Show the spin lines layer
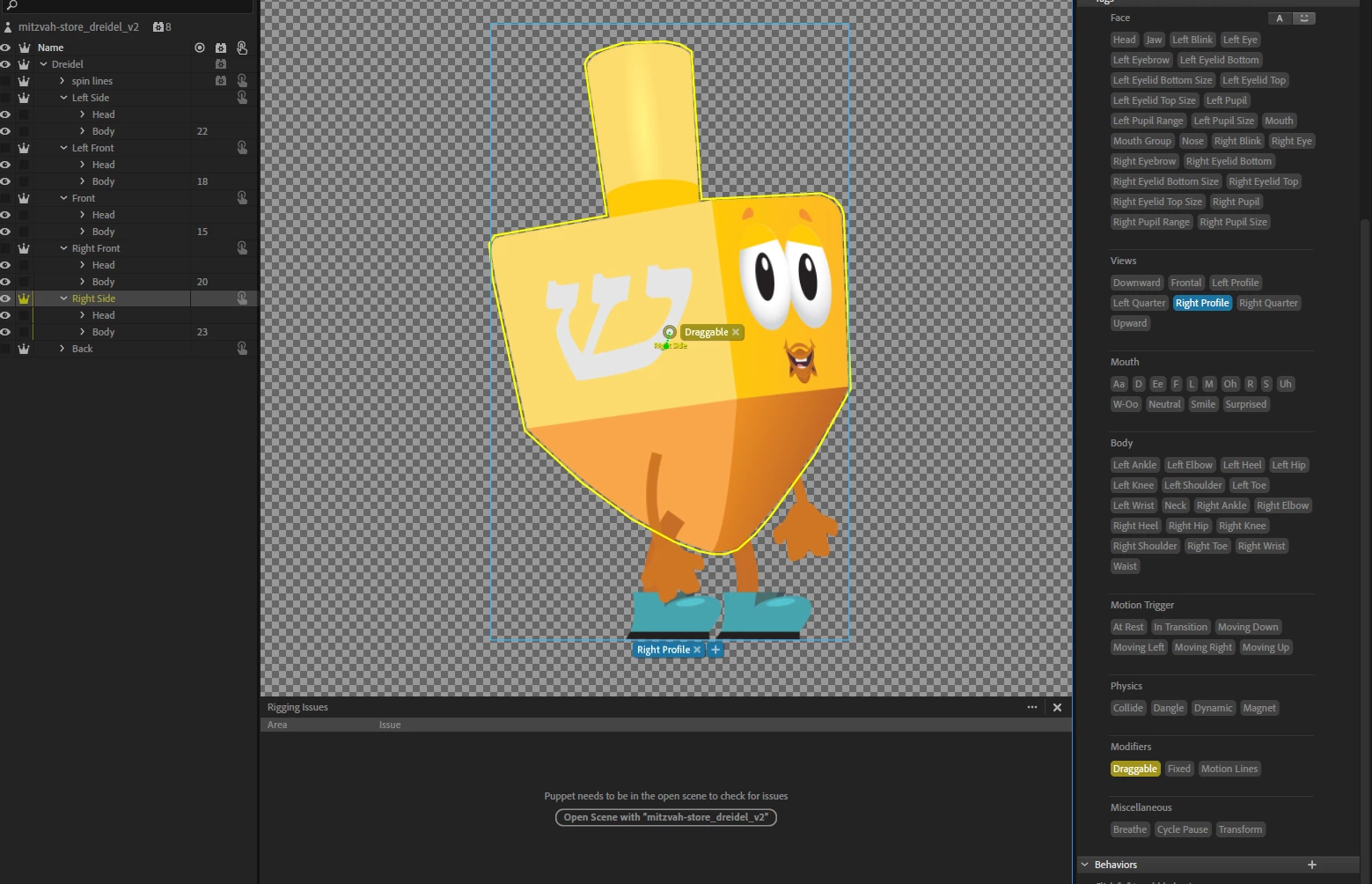This screenshot has width=1372, height=884. (5, 81)
